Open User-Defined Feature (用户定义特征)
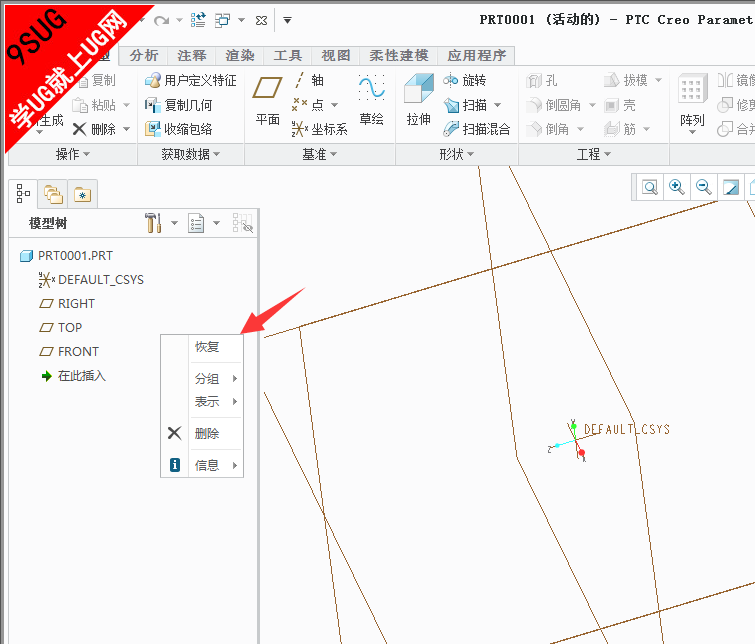 (191, 80)
